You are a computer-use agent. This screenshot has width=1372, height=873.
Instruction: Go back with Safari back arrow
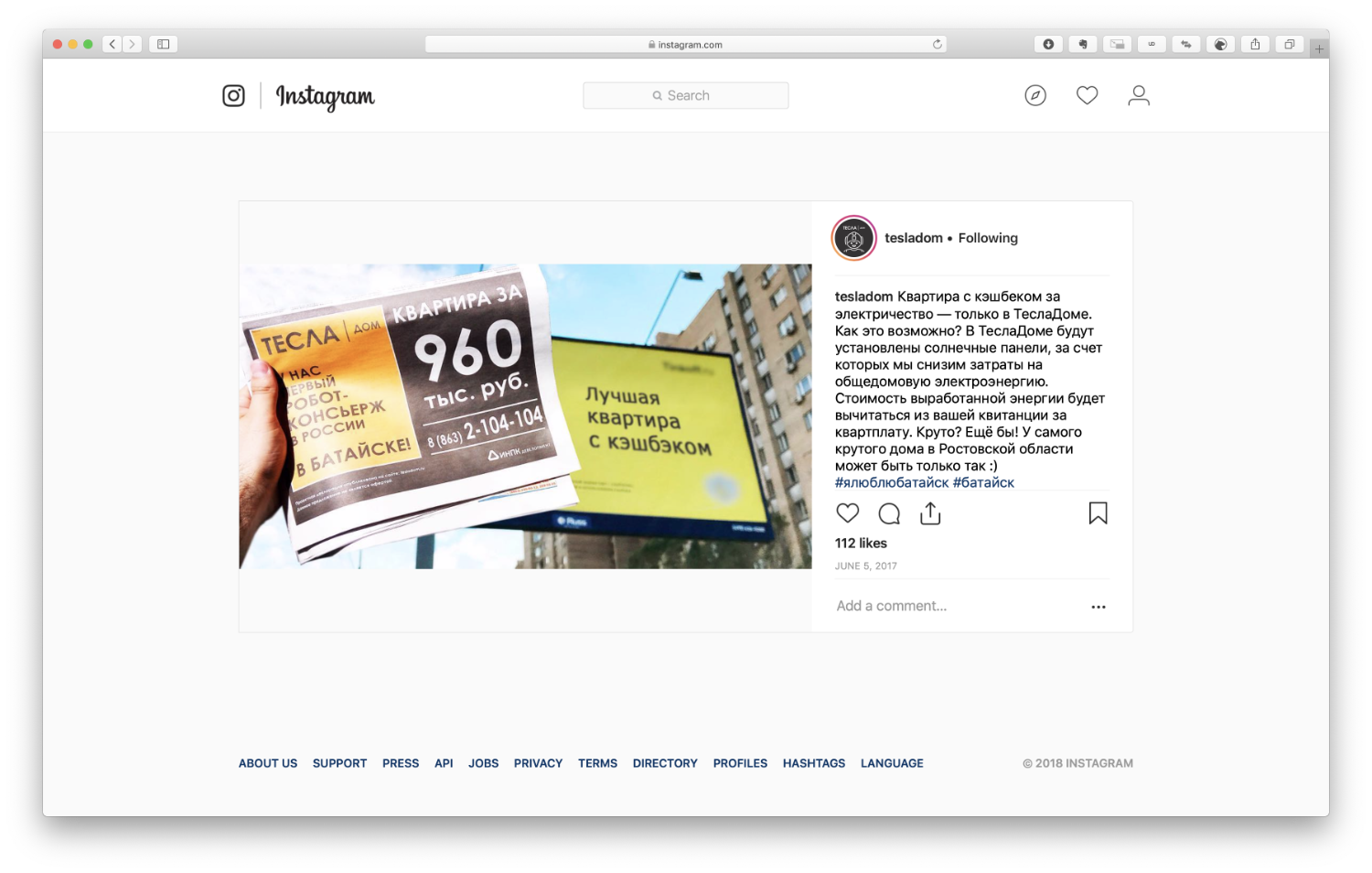pyautogui.click(x=113, y=44)
